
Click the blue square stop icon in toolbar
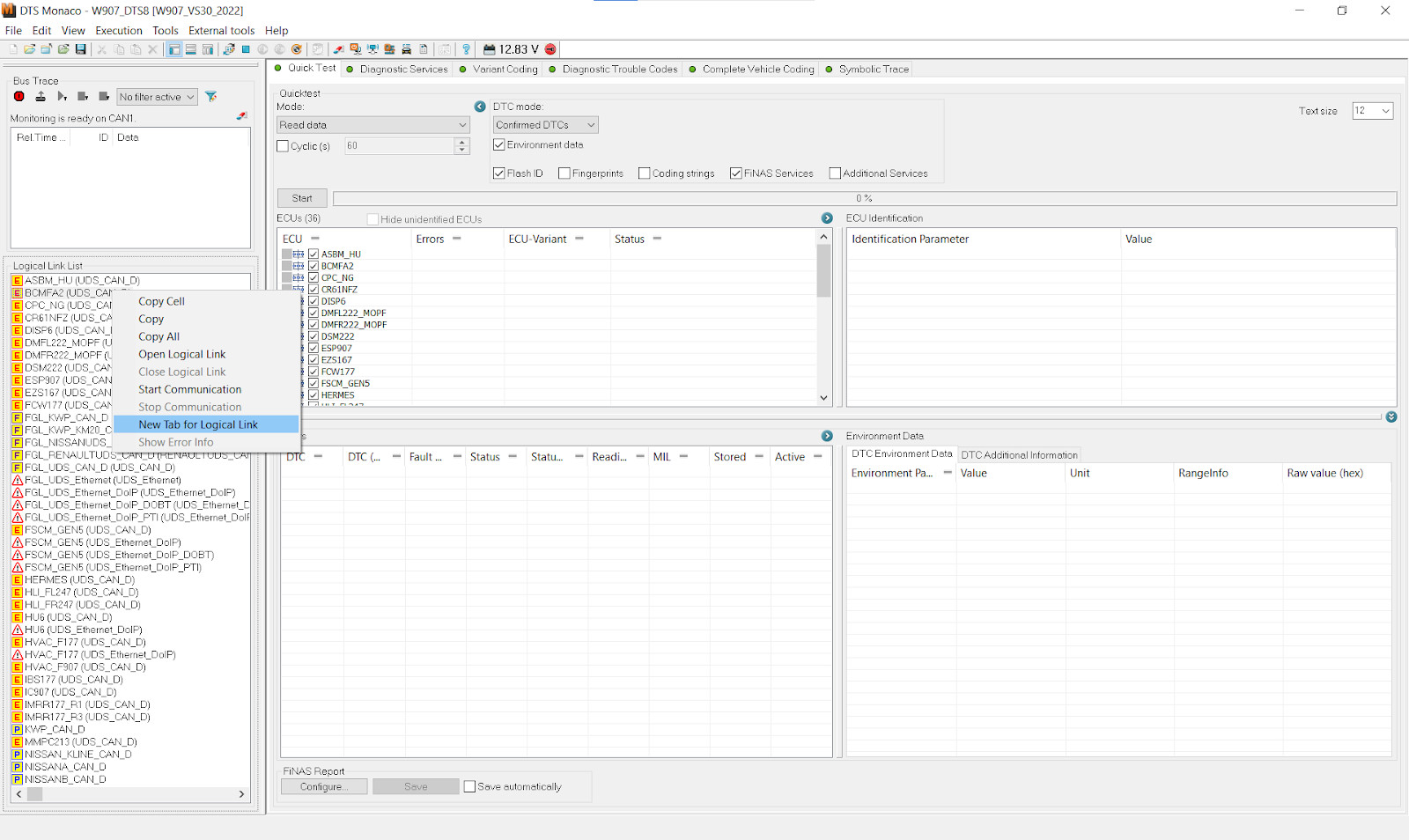(x=246, y=49)
